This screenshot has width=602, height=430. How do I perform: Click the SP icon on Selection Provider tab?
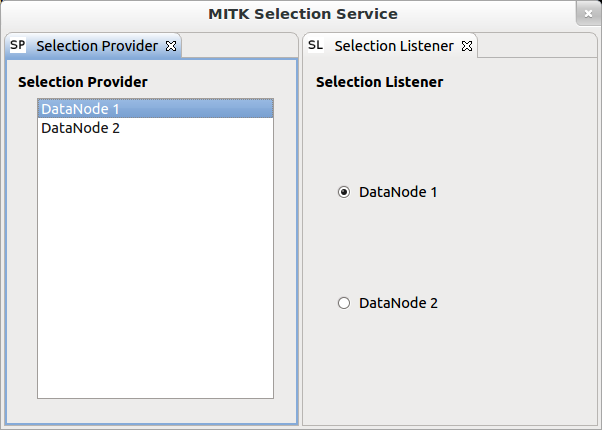point(18,45)
